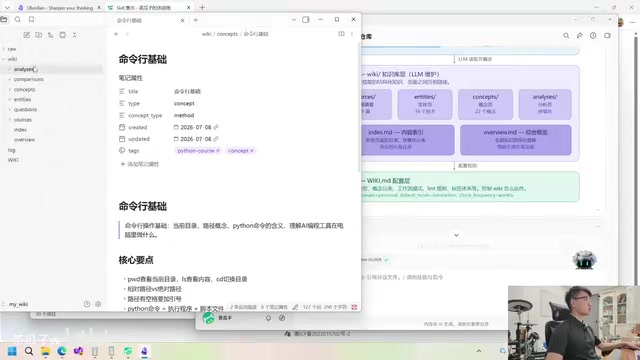Switch to reading view book icon
Screen dimensions: 640x360
pyautogui.click(x=341, y=34)
